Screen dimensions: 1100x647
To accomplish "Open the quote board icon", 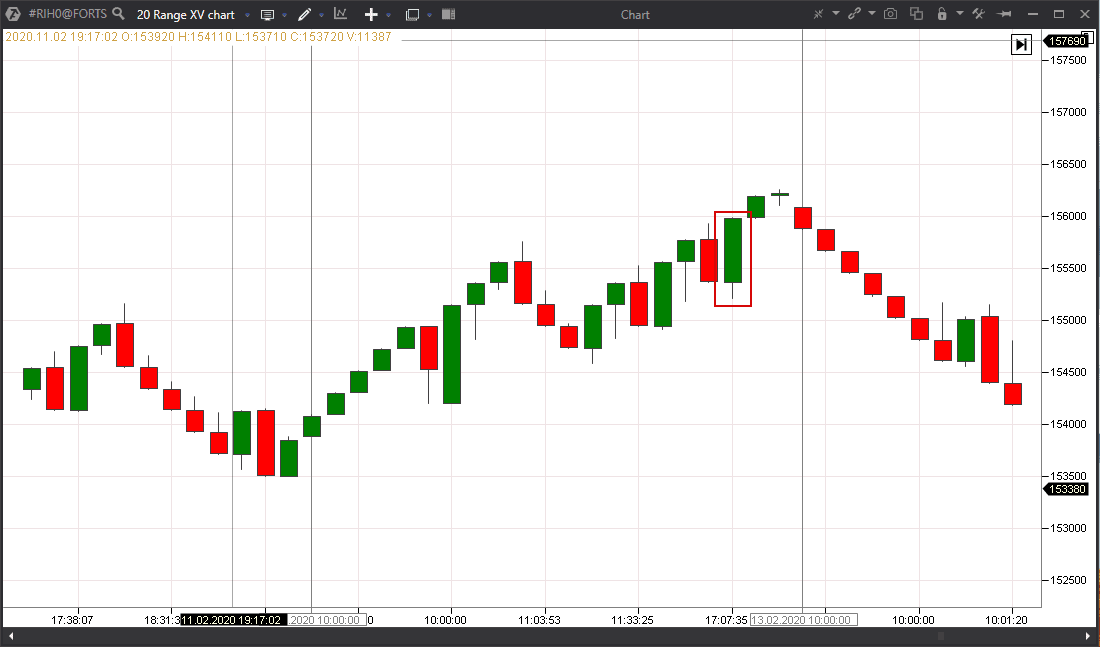I will tap(268, 14).
